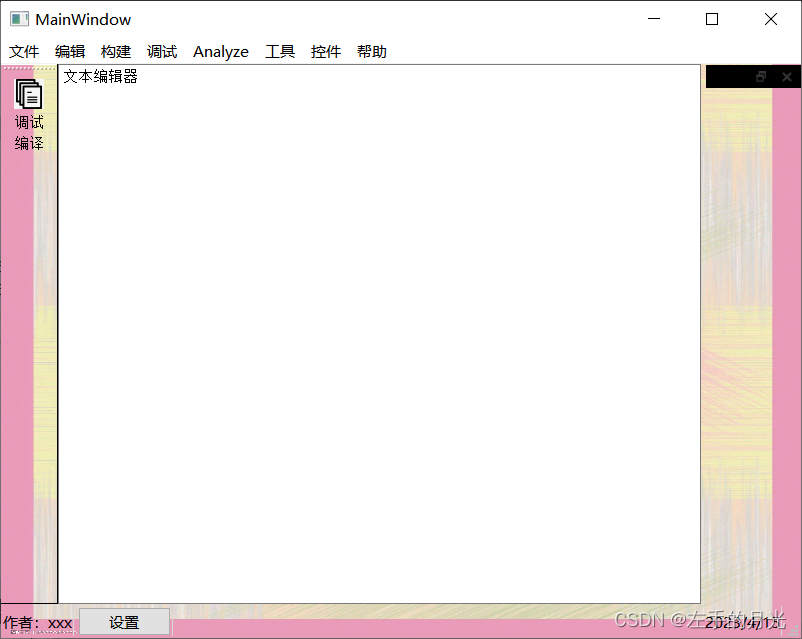The width and height of the screenshot is (802, 639).
Task: Select the 调试 toolbar action
Action: 29,123
